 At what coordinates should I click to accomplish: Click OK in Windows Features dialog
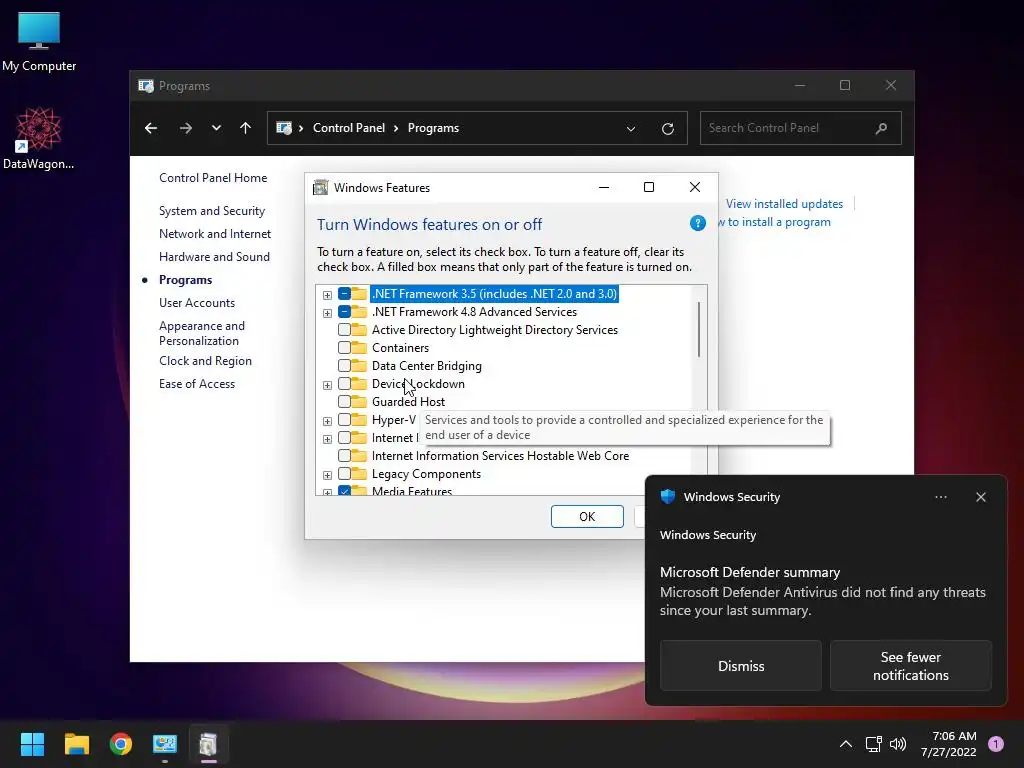(587, 517)
